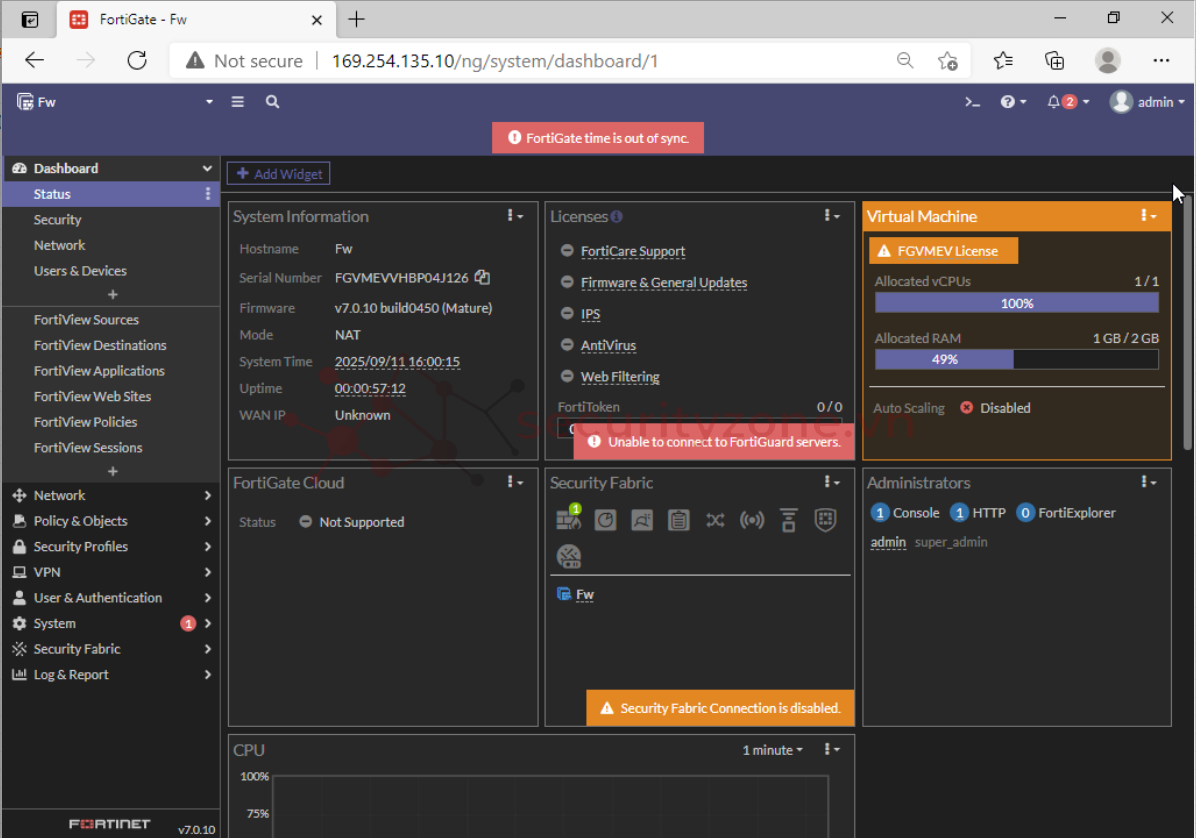Open FortiView Sources
This screenshot has width=1196, height=838.
111,319
